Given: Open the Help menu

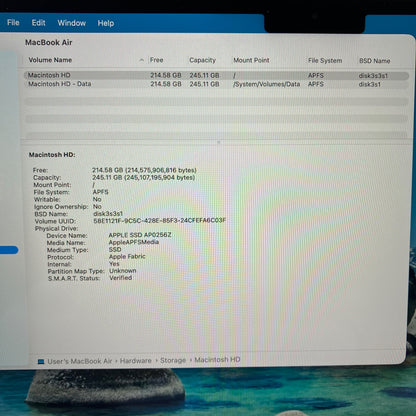Looking at the screenshot, I should (x=106, y=23).
